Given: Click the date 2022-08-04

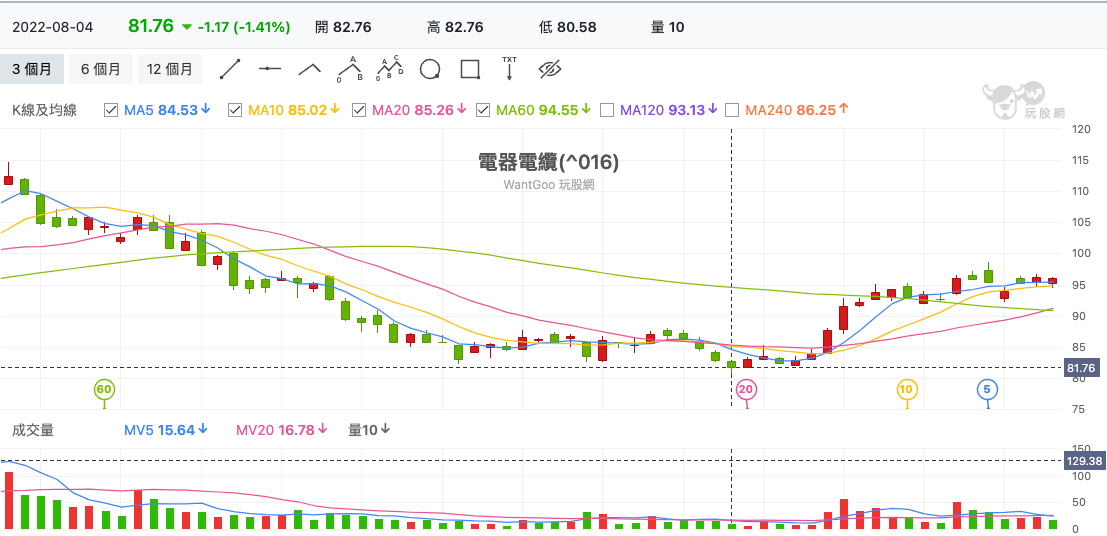Looking at the screenshot, I should tap(53, 28).
